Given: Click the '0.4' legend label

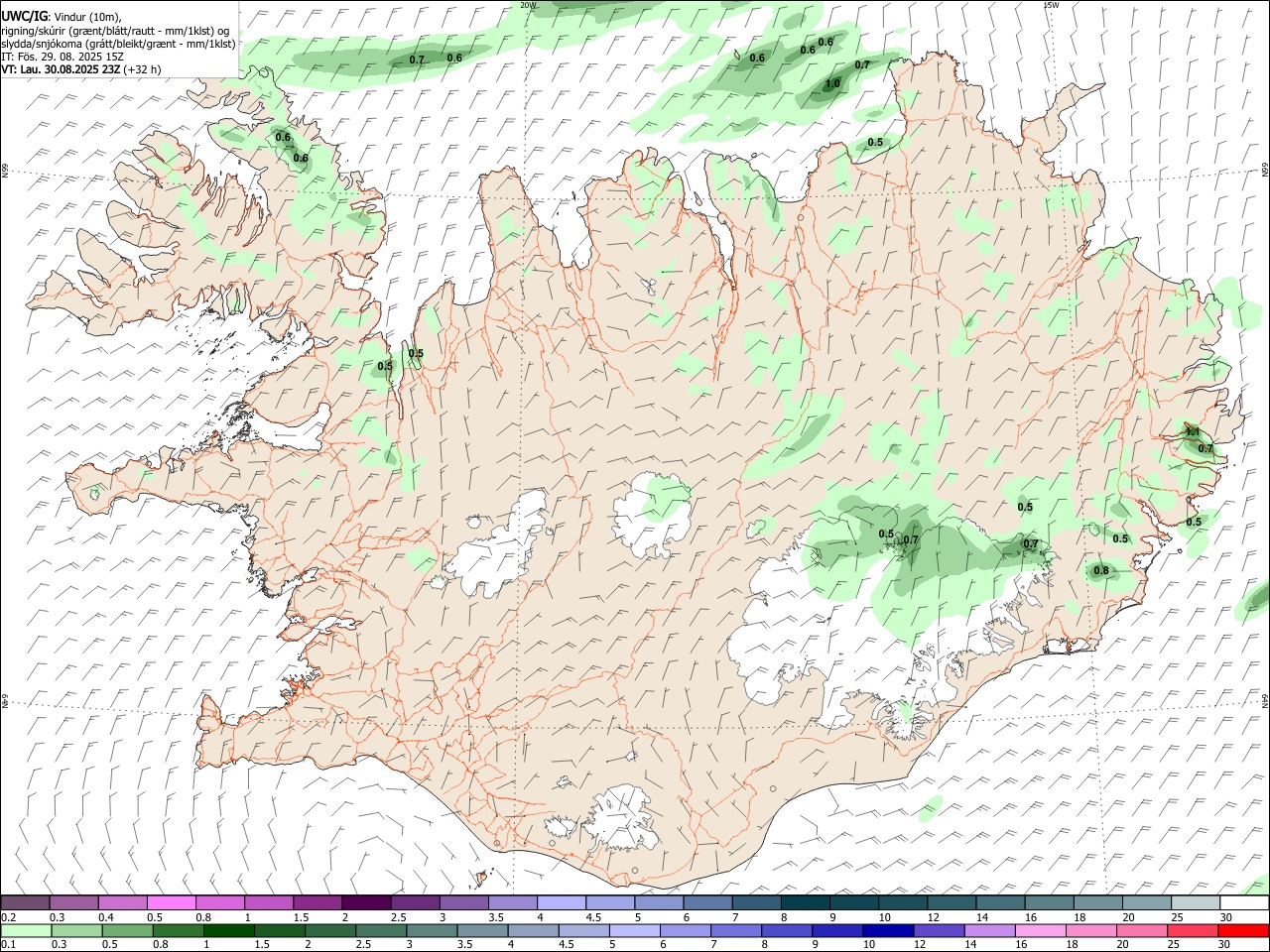Looking at the screenshot, I should click(x=106, y=917).
